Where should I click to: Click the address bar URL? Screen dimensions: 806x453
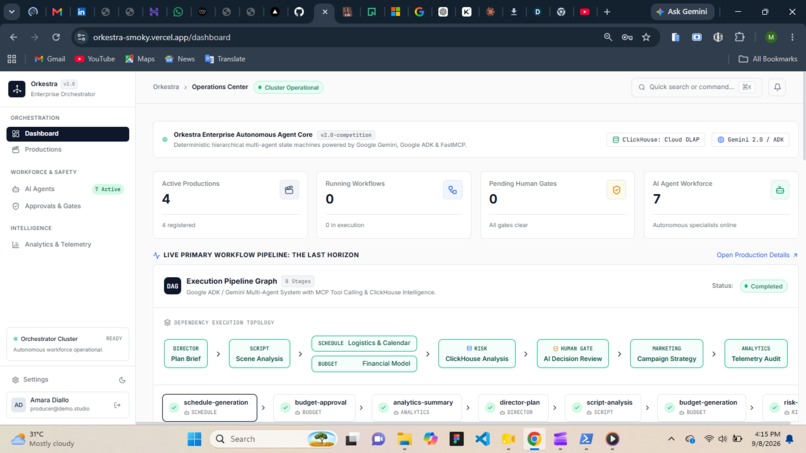click(161, 38)
